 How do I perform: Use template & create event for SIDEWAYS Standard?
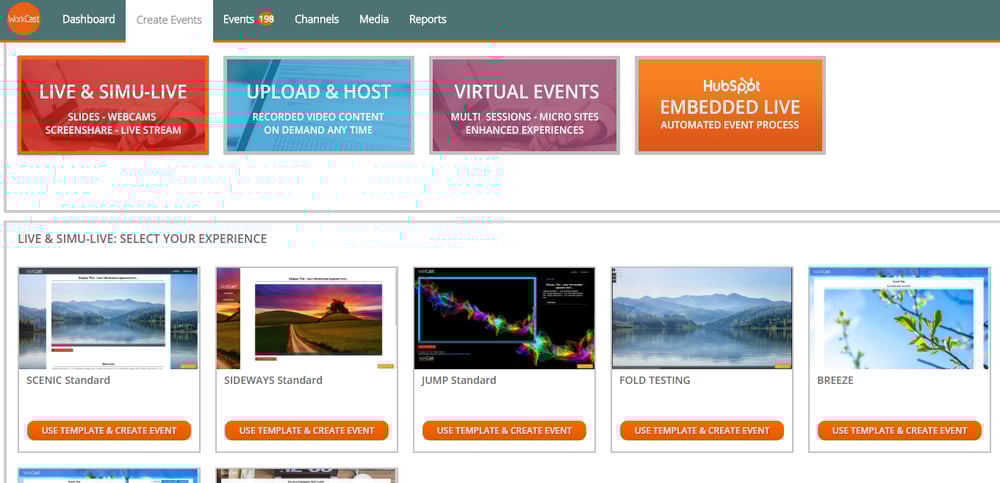pos(307,431)
